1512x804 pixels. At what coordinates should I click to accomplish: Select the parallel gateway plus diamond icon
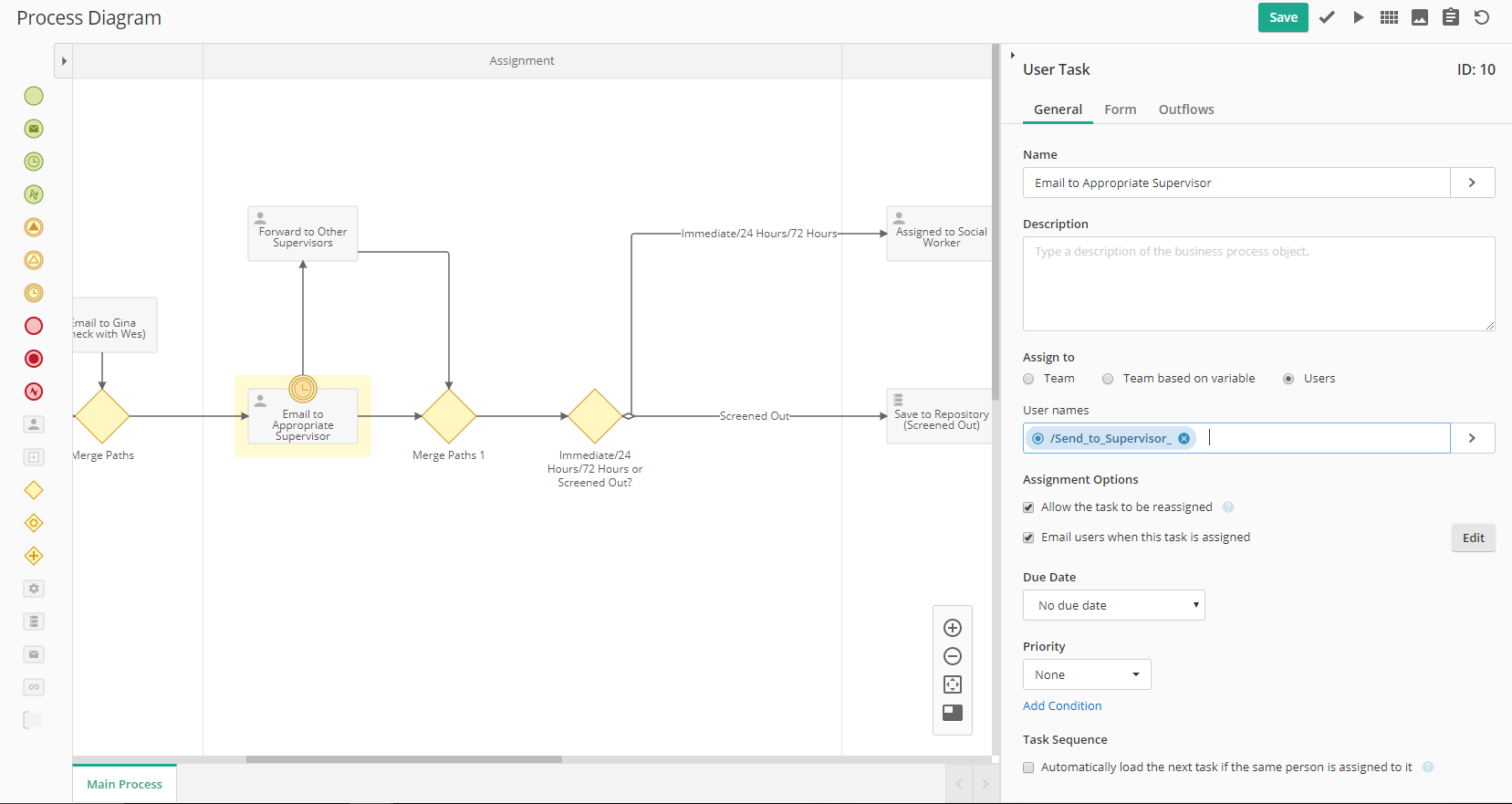pyautogui.click(x=34, y=556)
